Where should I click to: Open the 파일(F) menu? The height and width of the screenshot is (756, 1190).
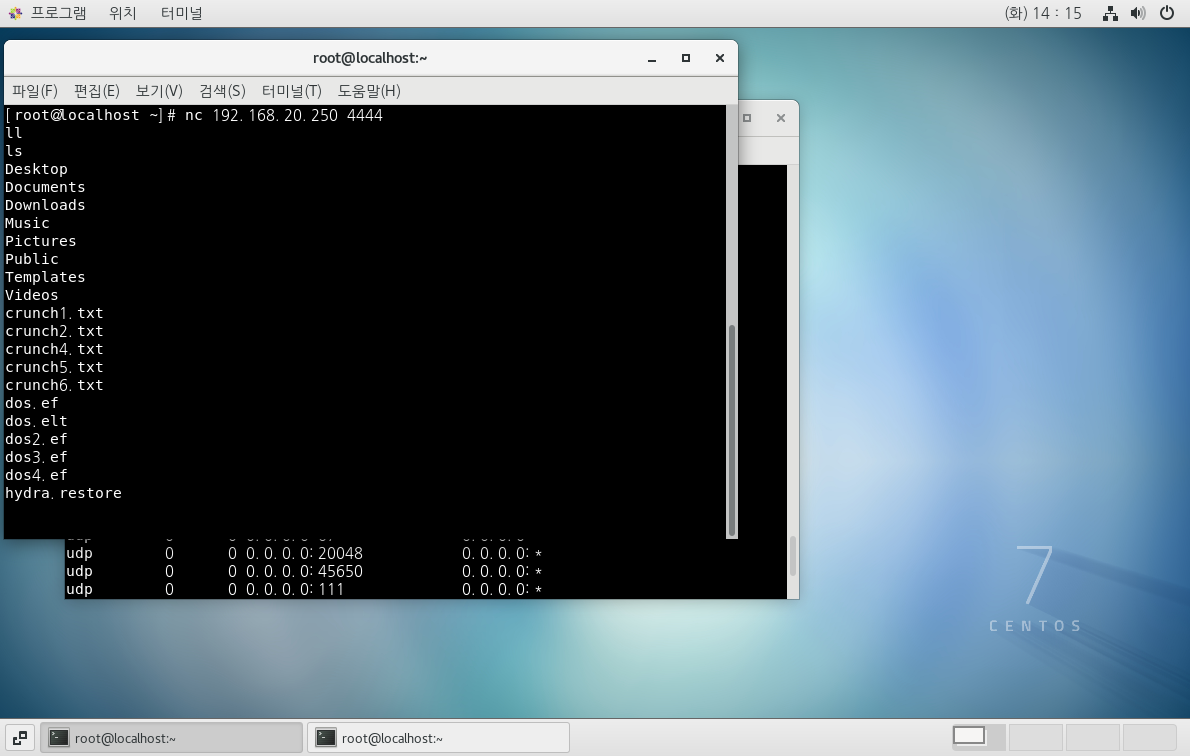coord(34,91)
